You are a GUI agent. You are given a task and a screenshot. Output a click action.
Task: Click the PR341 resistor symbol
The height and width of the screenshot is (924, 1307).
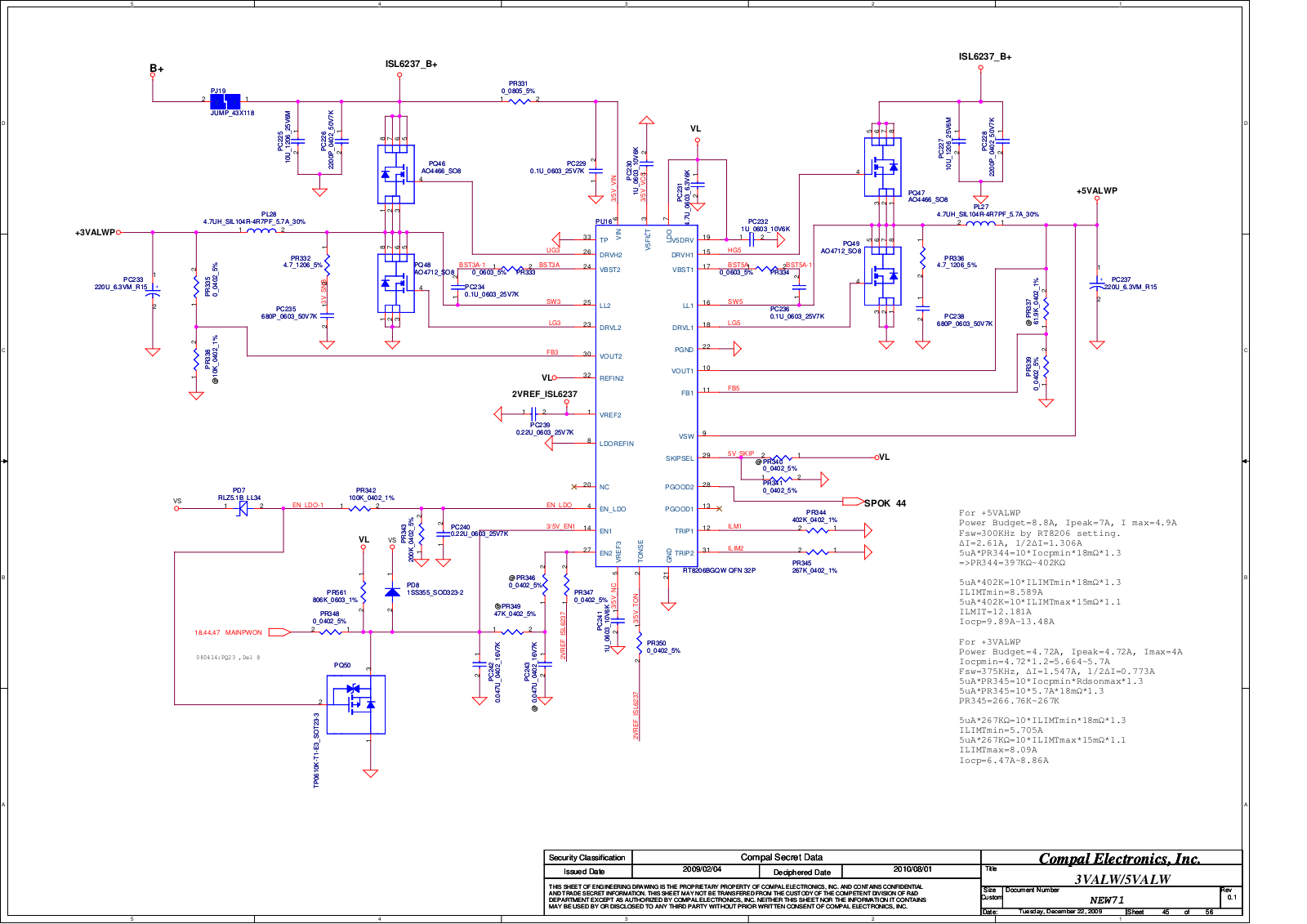coord(782,480)
